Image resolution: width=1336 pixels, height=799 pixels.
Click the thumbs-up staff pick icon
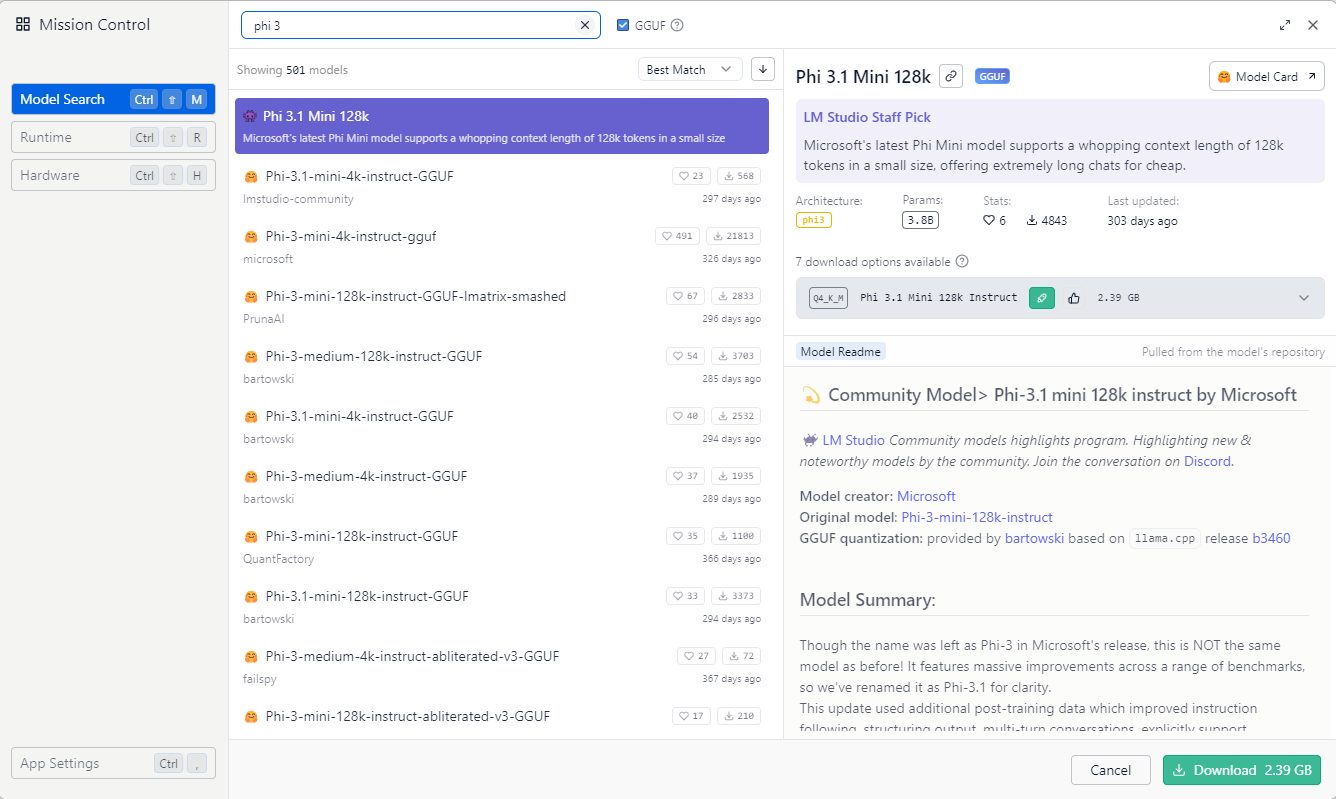[1074, 298]
